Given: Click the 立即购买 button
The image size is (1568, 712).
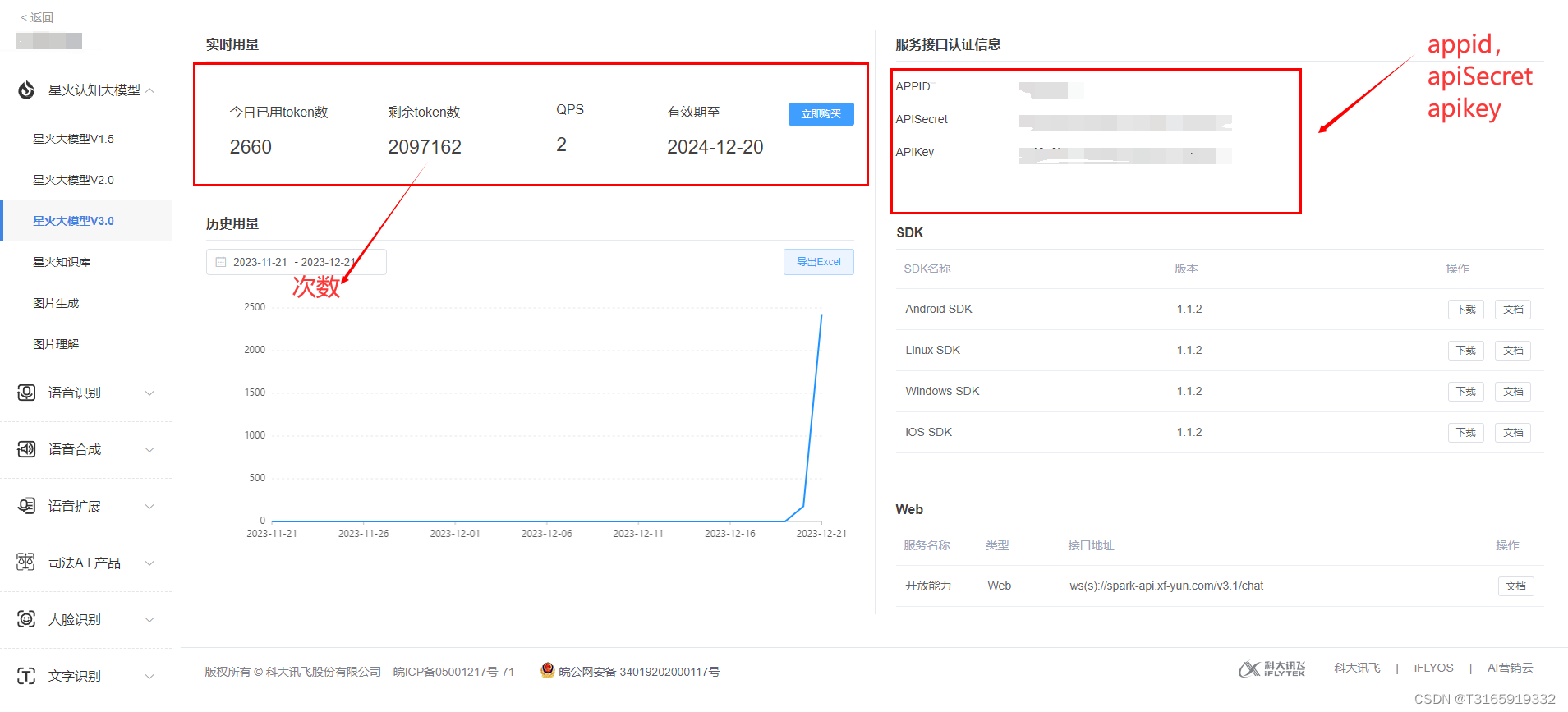Looking at the screenshot, I should click(x=821, y=114).
